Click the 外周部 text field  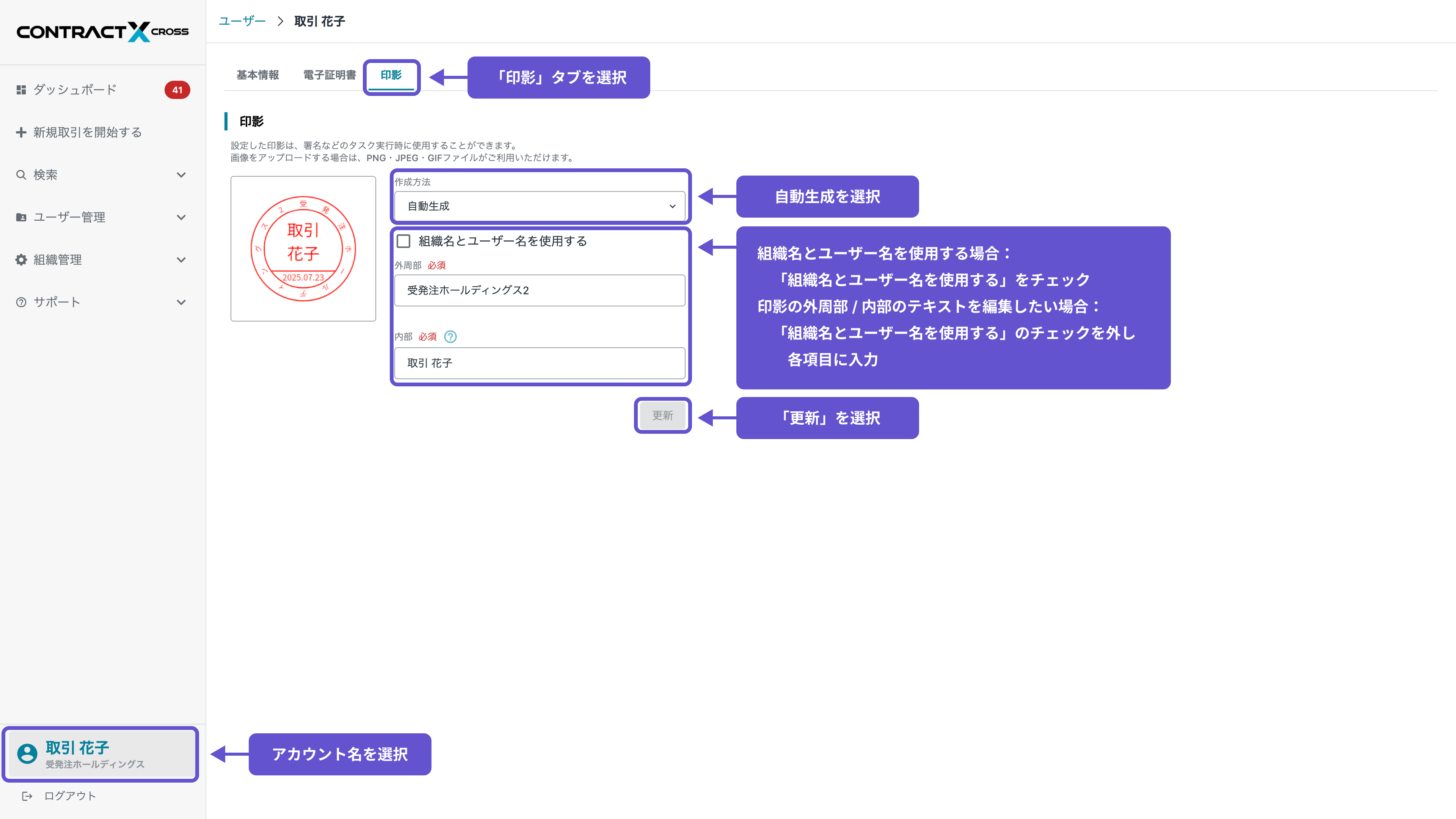539,290
